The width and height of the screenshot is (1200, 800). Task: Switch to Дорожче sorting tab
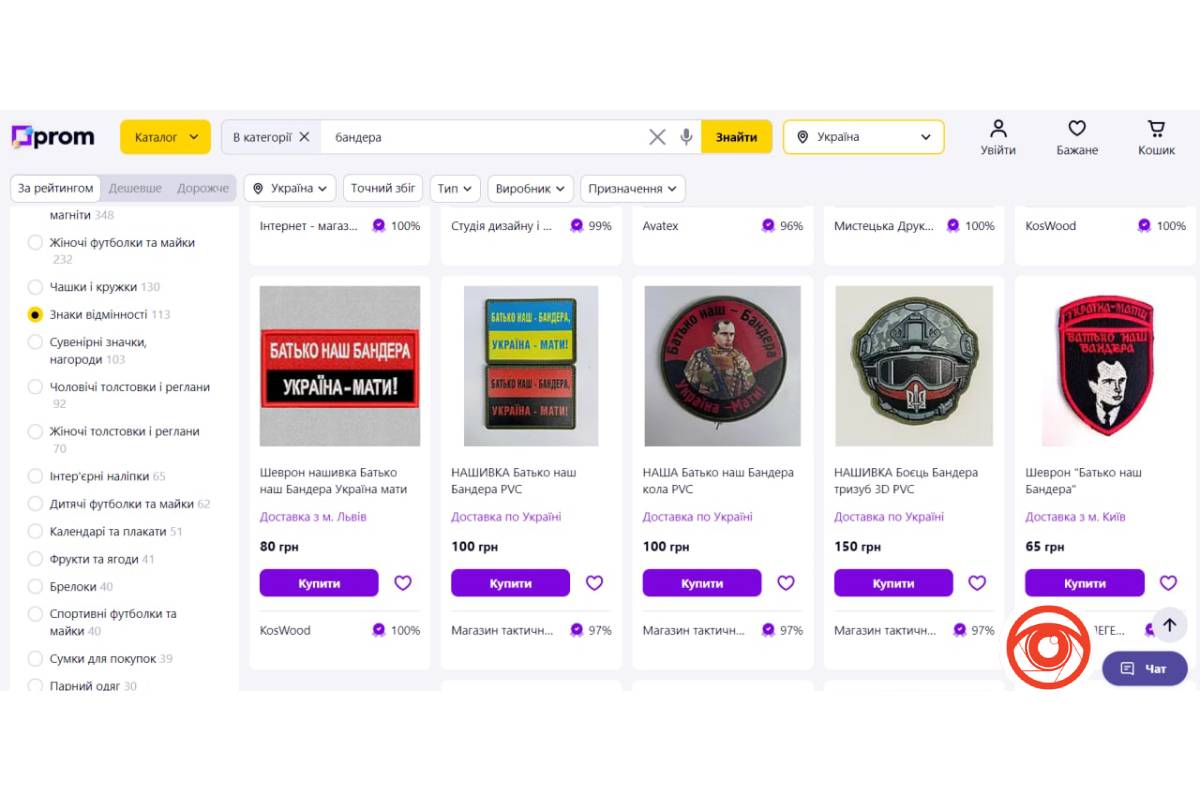203,188
